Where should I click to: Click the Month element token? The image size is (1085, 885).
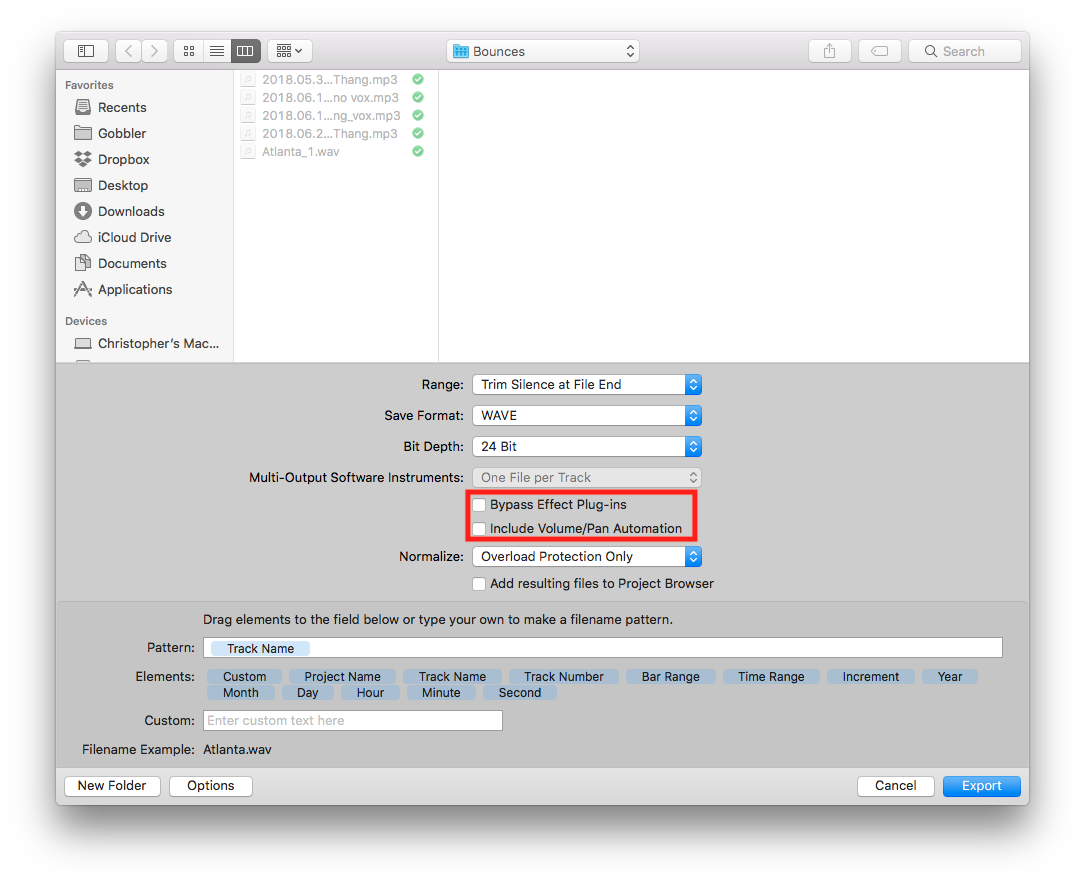pyautogui.click(x=241, y=693)
